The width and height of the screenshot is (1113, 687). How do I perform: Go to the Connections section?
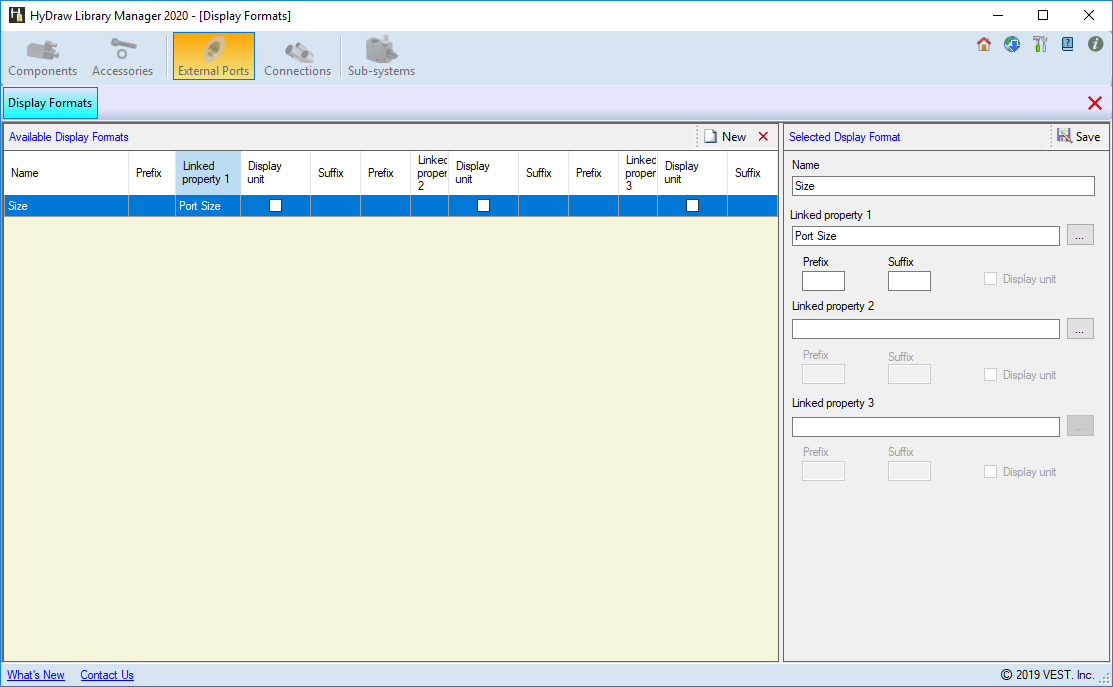click(297, 57)
